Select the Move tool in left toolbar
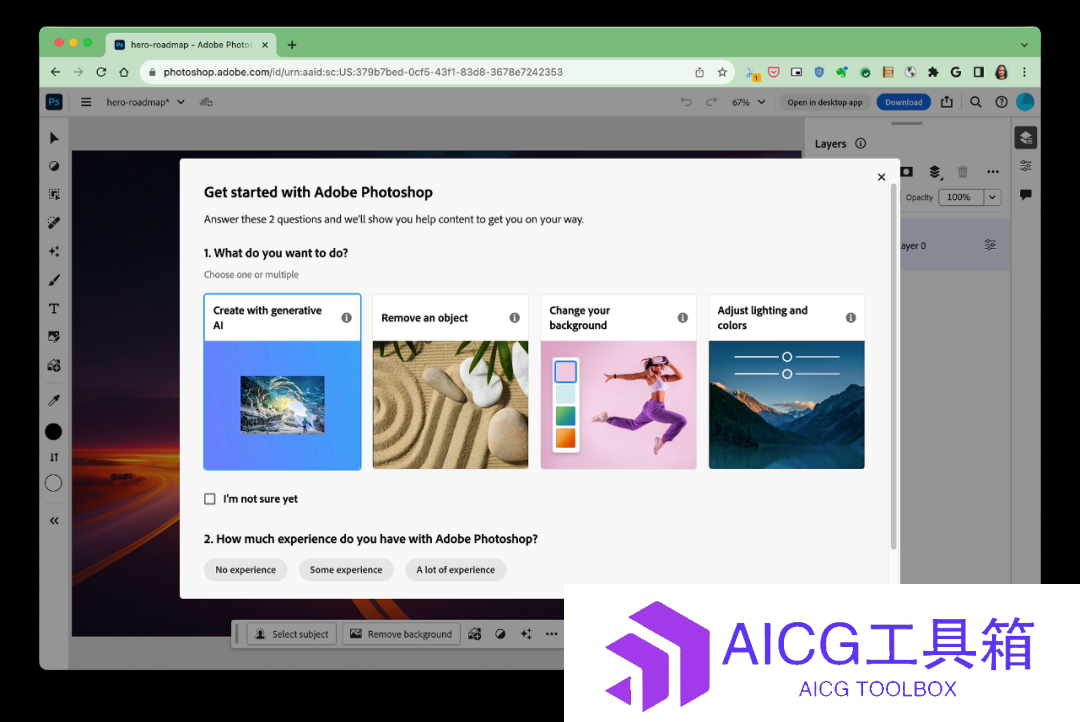This screenshot has height=722, width=1080. click(54, 138)
